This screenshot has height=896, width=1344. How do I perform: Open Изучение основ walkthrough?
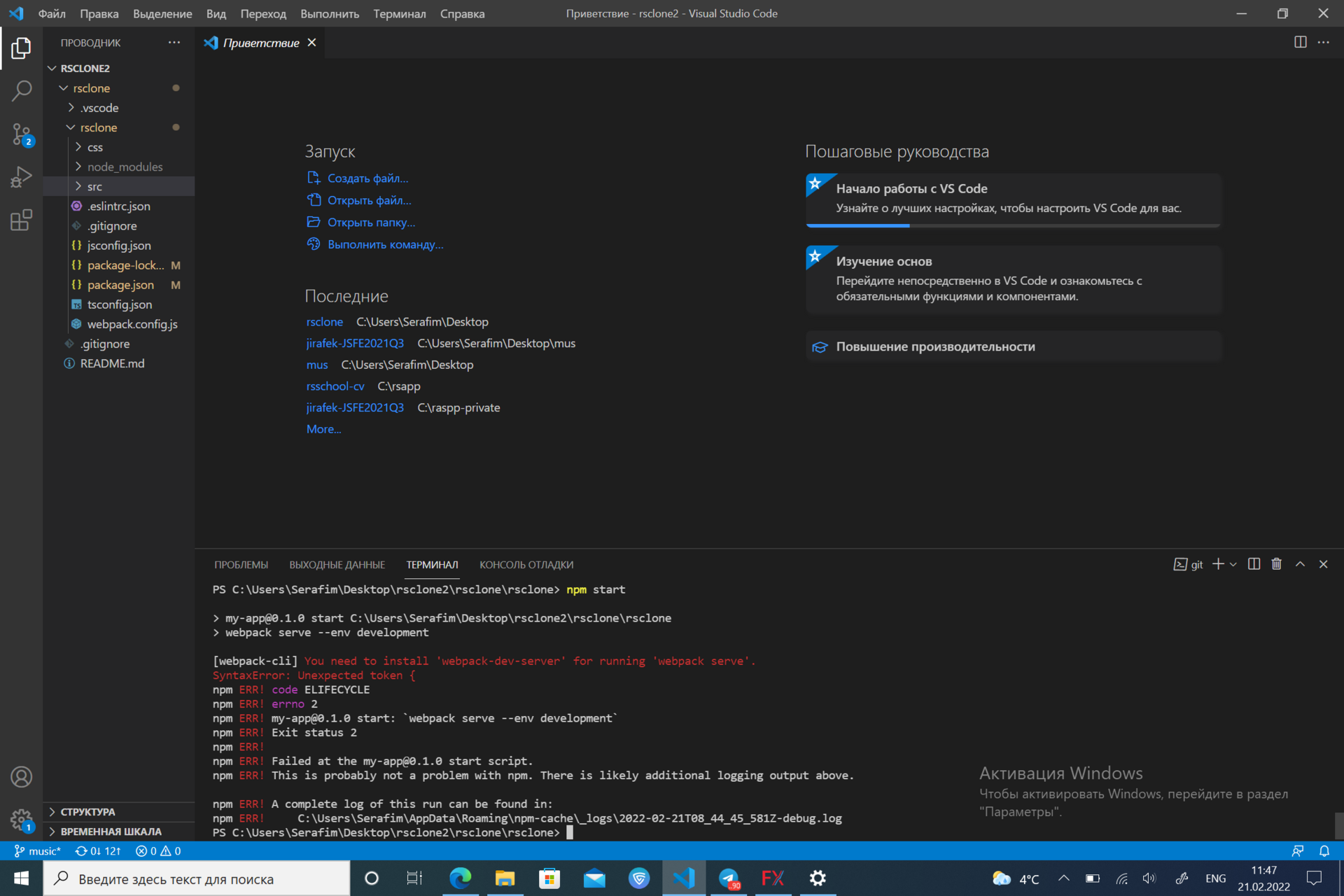[x=1013, y=279]
